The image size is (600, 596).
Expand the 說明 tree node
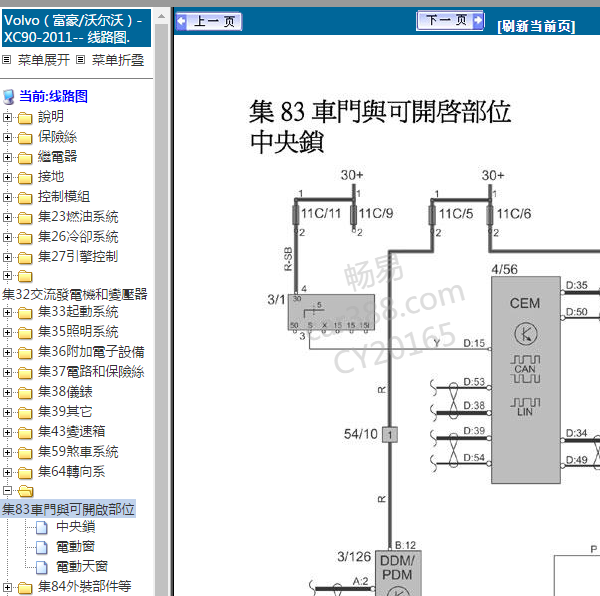(8, 117)
